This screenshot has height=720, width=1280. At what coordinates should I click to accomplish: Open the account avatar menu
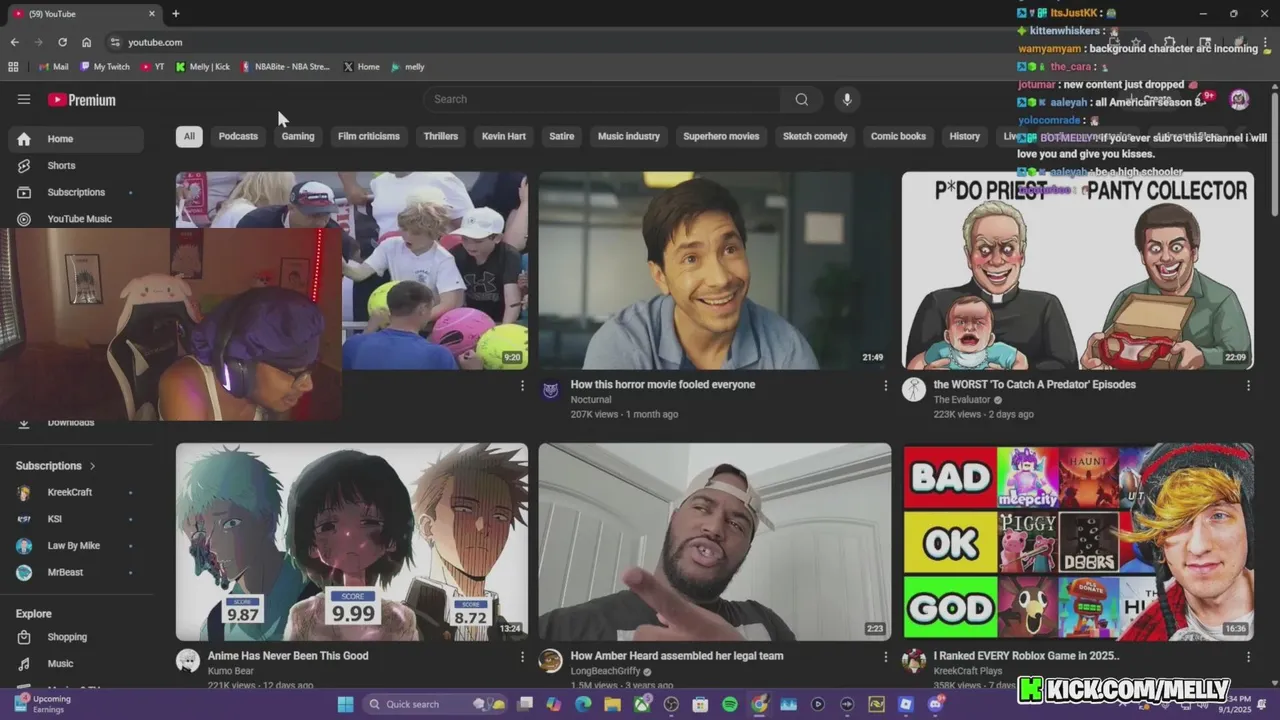point(1239,99)
